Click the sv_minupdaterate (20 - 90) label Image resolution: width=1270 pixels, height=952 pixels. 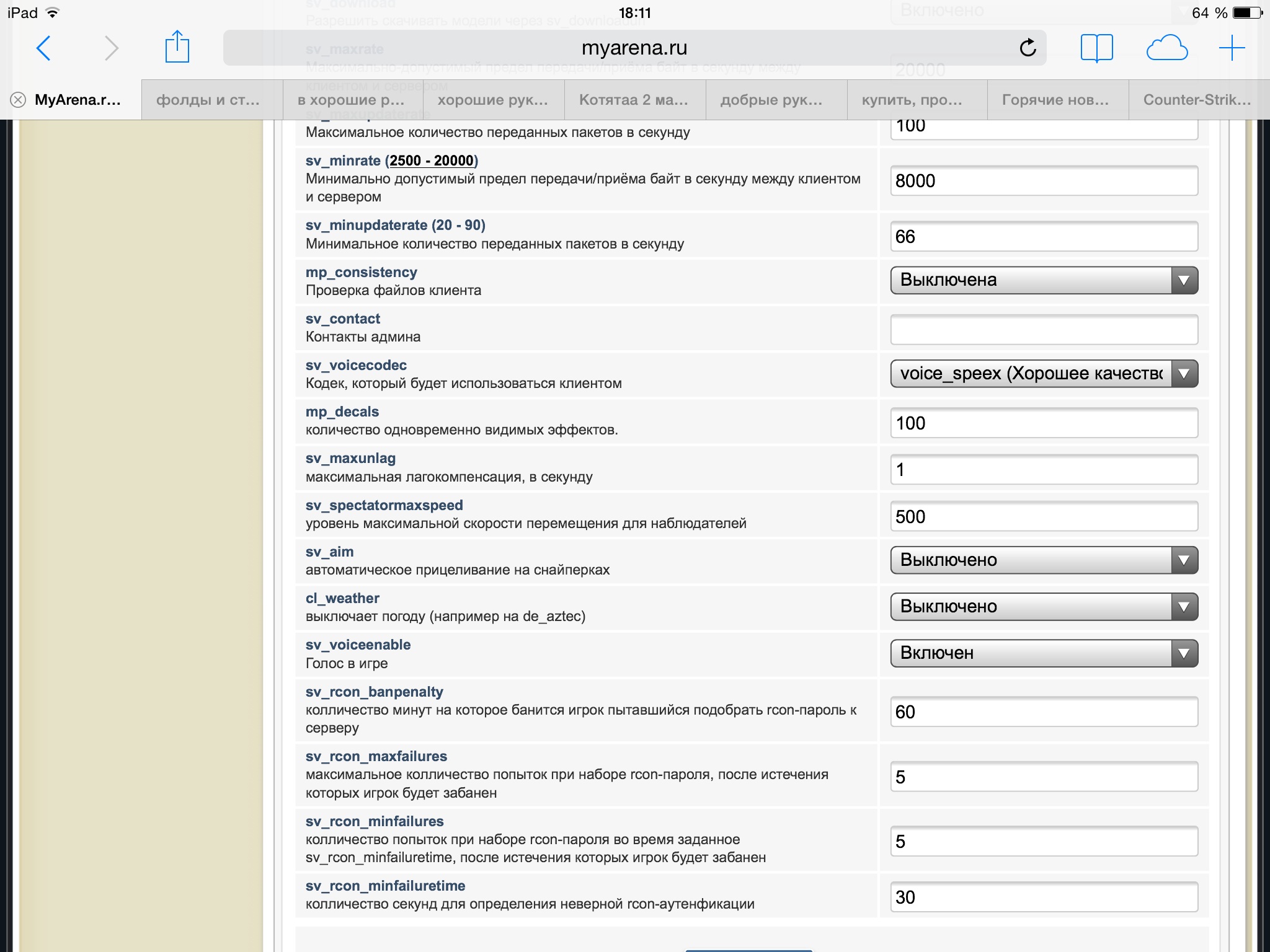tap(396, 225)
